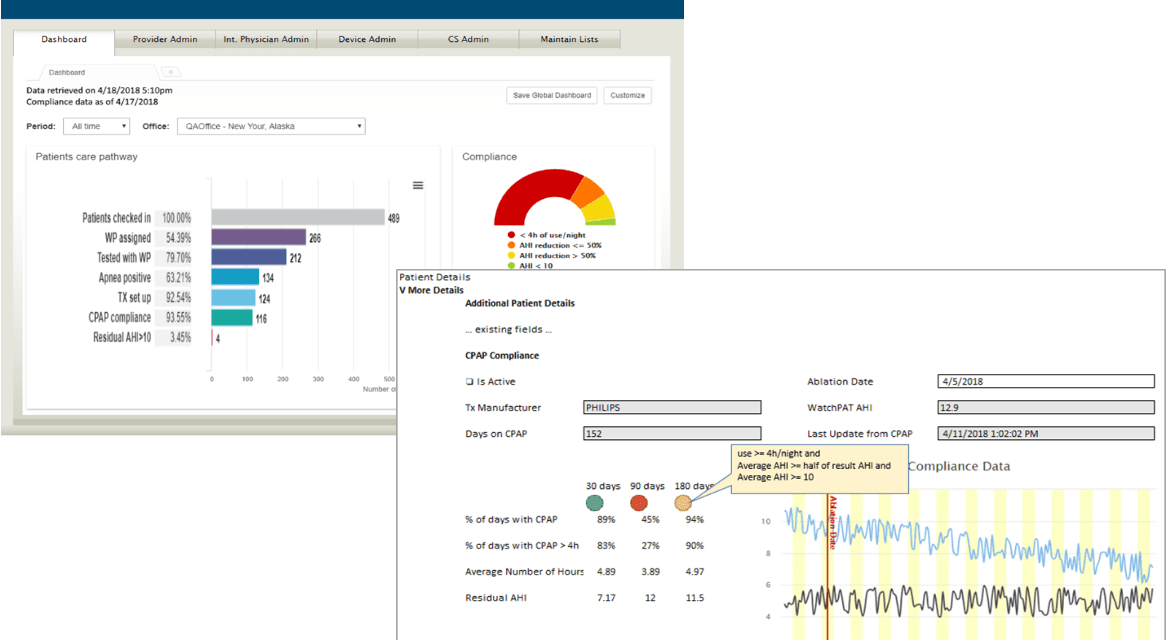
Task: Click orange 'AHI reduction <= 50%' legend dot
Action: [x=511, y=246]
